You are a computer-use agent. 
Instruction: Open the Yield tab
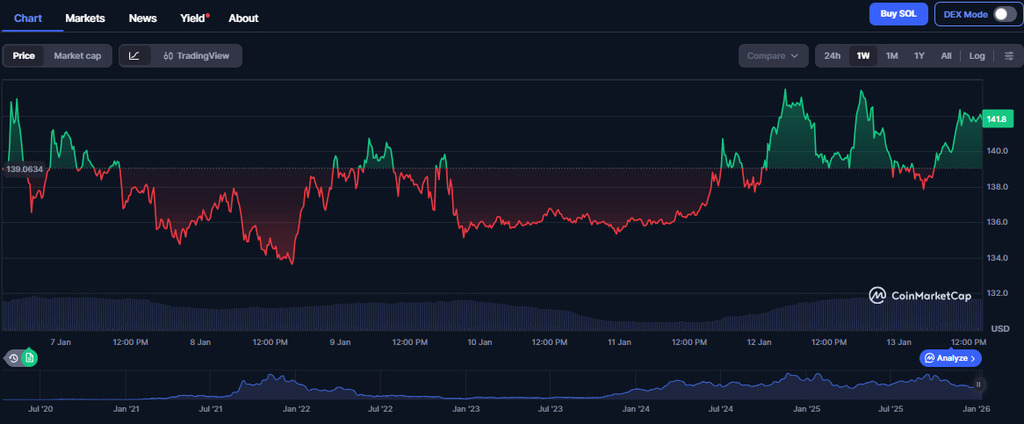193,18
